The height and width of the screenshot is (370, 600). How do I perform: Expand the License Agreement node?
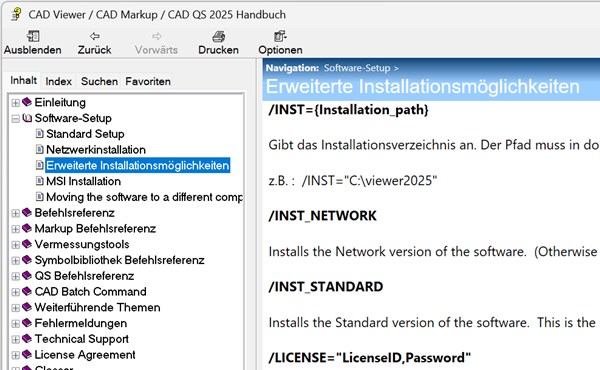pyautogui.click(x=15, y=355)
